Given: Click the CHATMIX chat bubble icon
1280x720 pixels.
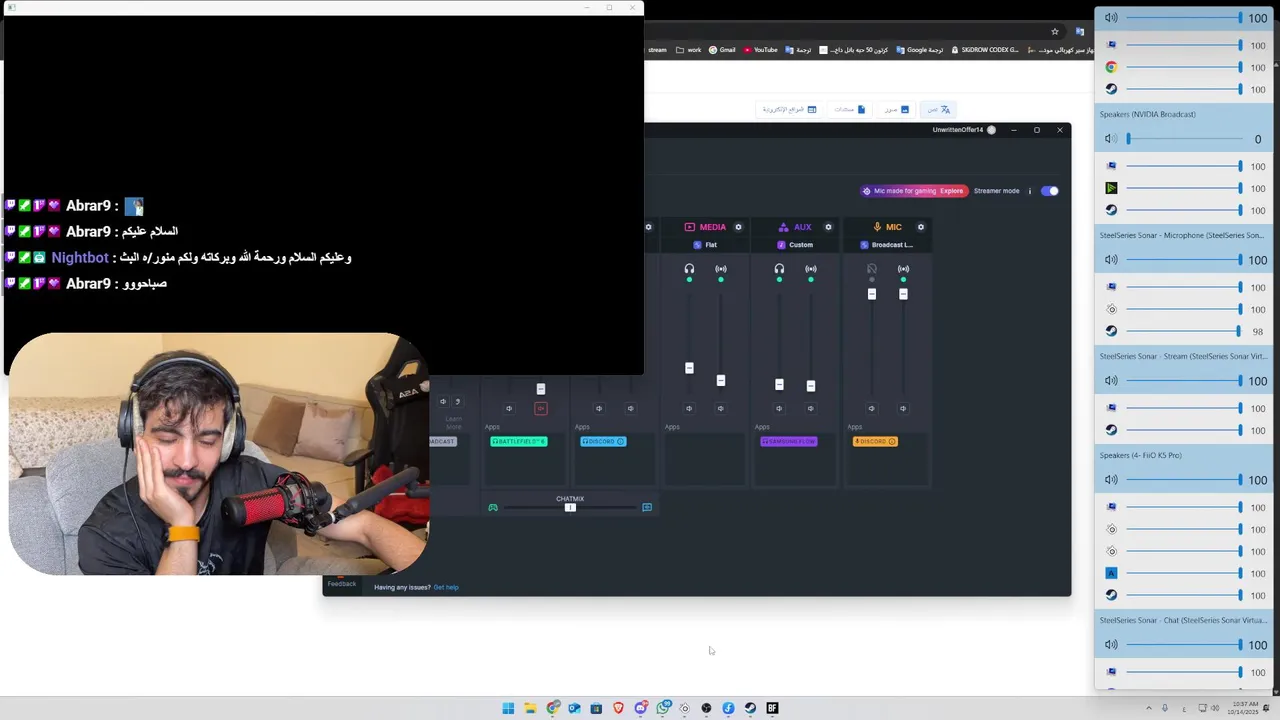Looking at the screenshot, I should point(647,508).
